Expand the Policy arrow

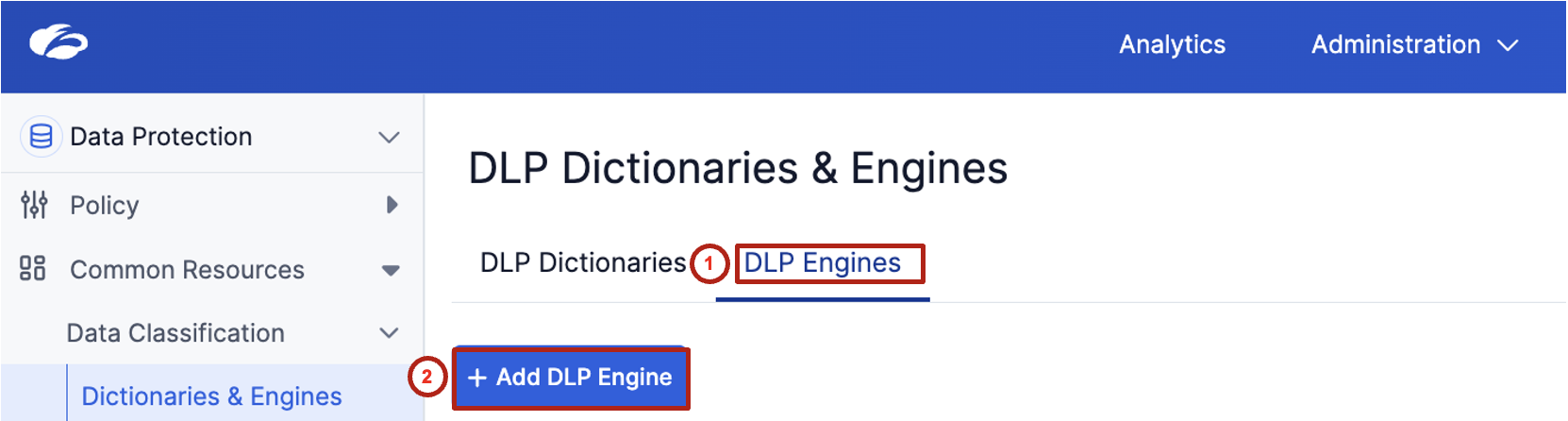click(x=392, y=205)
